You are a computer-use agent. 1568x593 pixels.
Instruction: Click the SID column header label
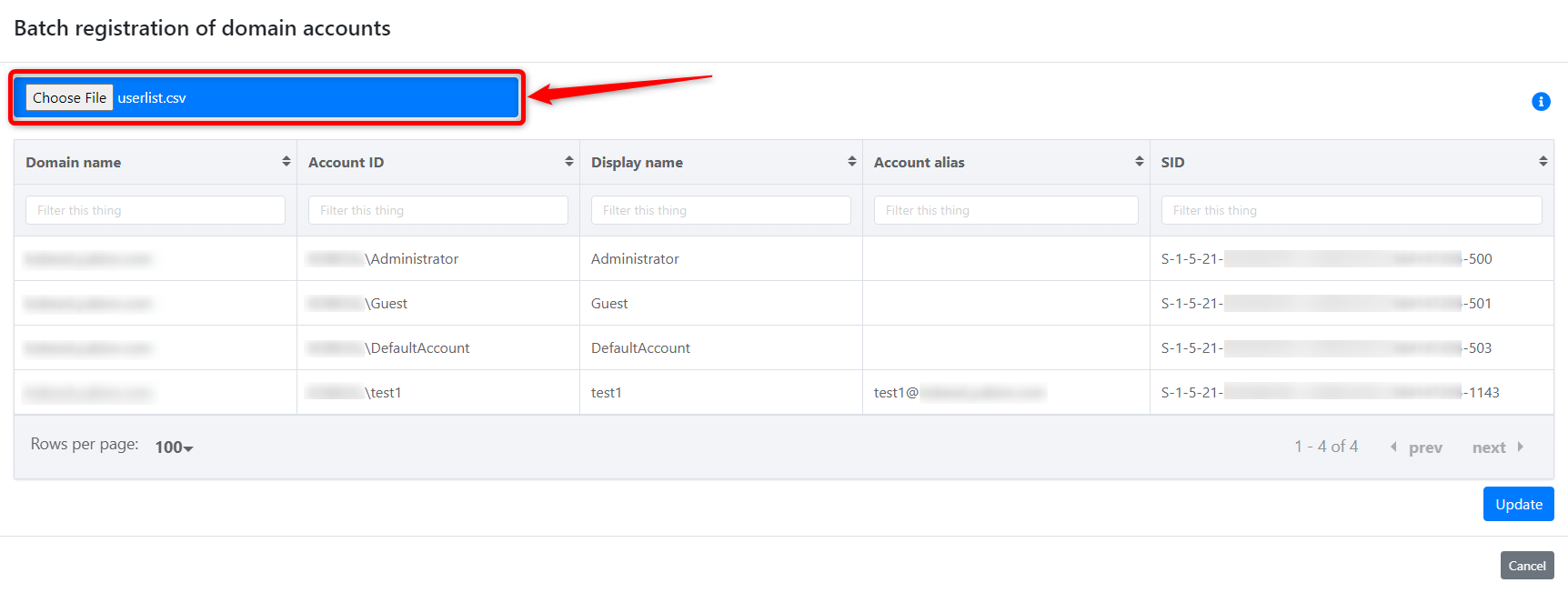[1172, 162]
